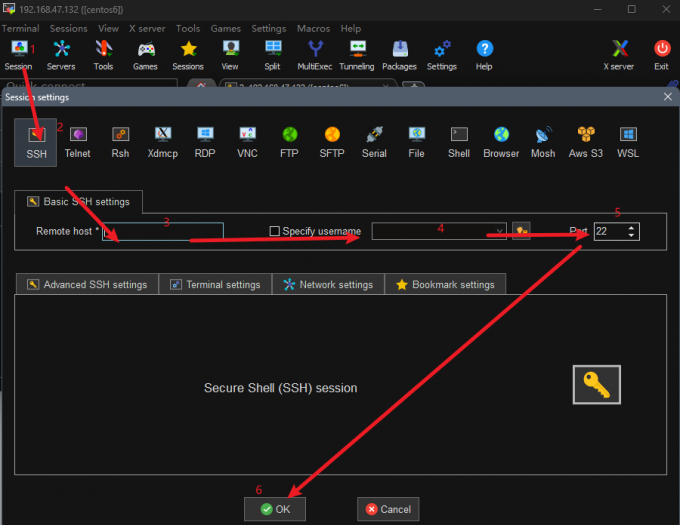Select the Telnet session type

(78, 142)
